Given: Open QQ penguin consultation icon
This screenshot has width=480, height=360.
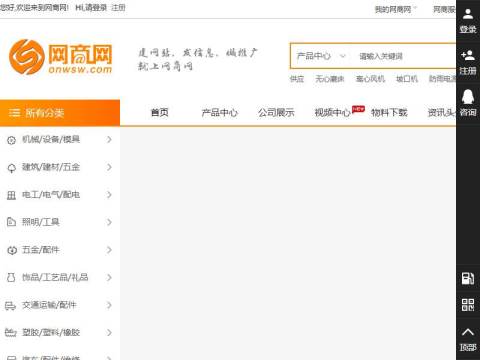Looking at the screenshot, I should coord(468,97).
